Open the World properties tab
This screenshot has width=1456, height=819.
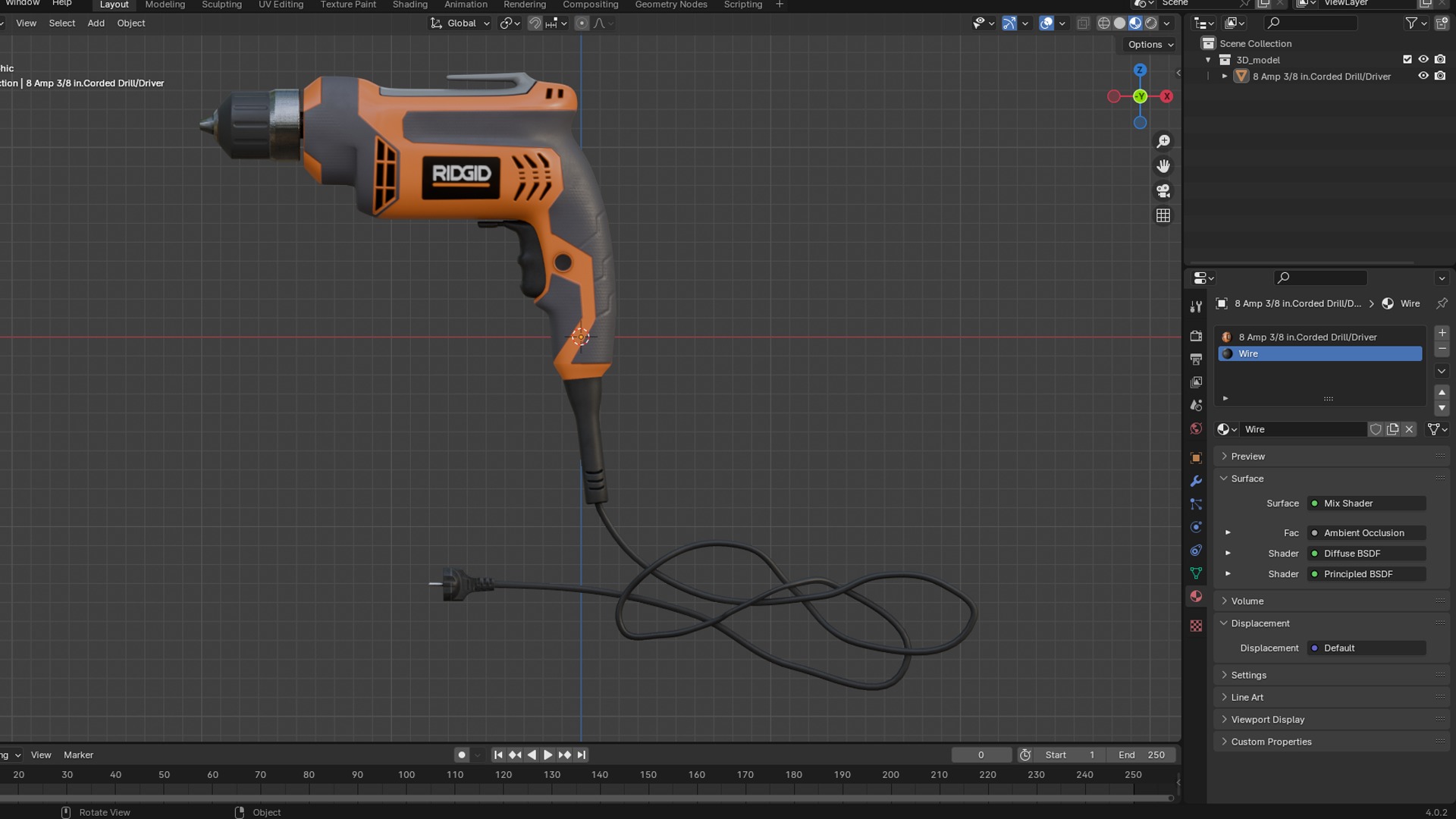1196,428
